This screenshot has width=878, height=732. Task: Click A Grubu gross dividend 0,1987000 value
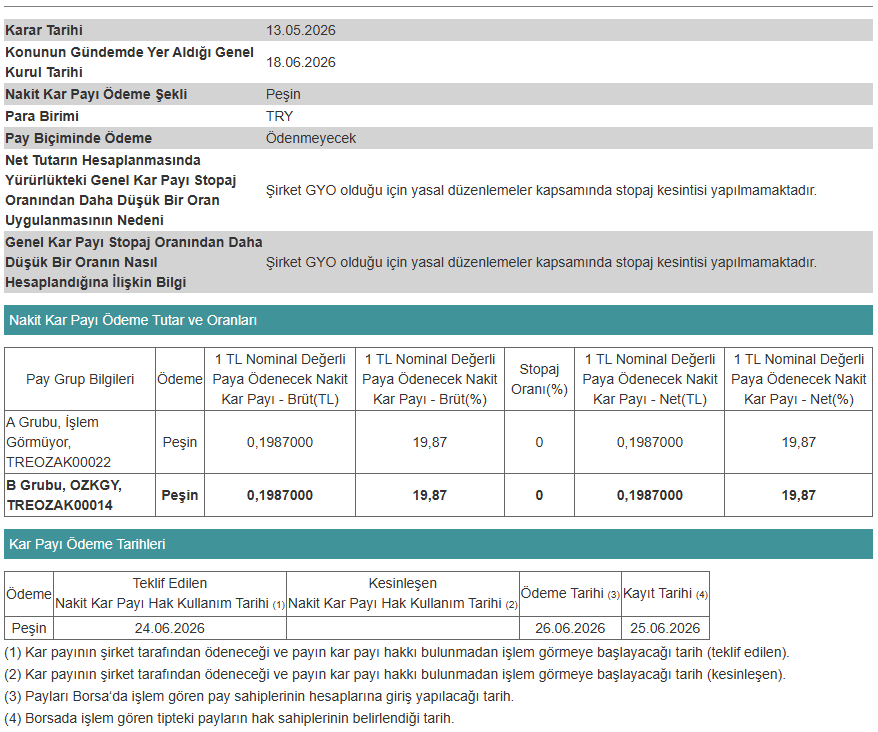(280, 442)
